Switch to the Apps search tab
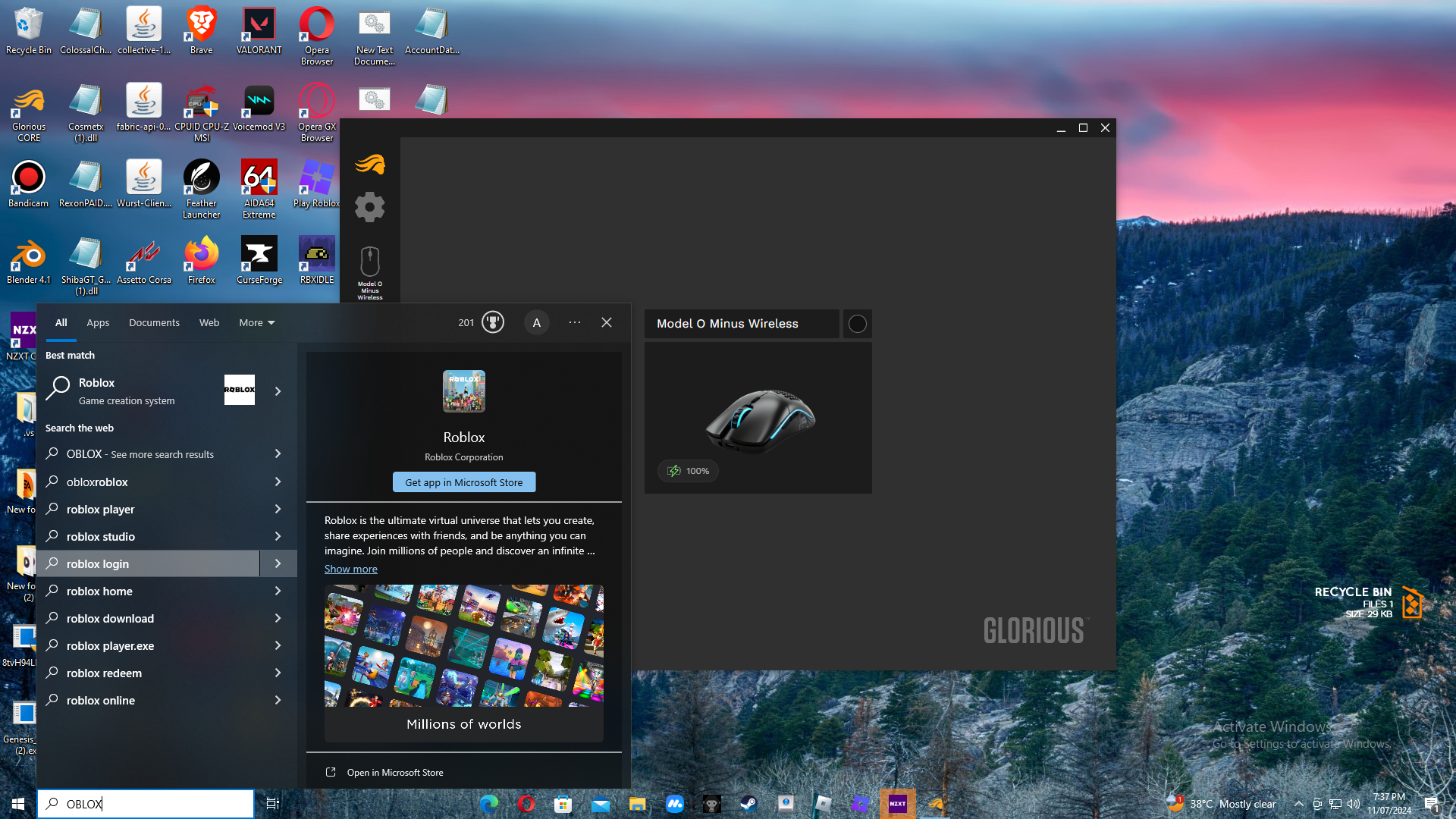The image size is (1456, 819). click(98, 322)
